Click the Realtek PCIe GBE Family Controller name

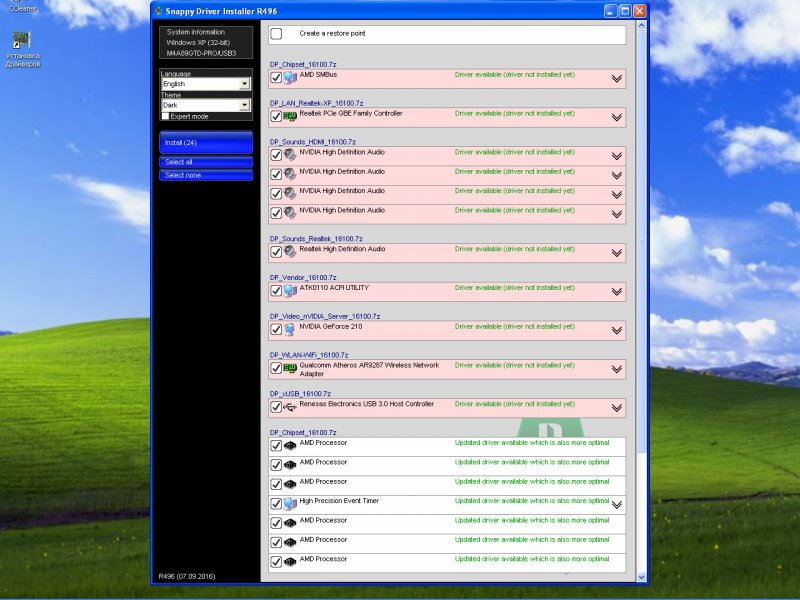point(351,113)
